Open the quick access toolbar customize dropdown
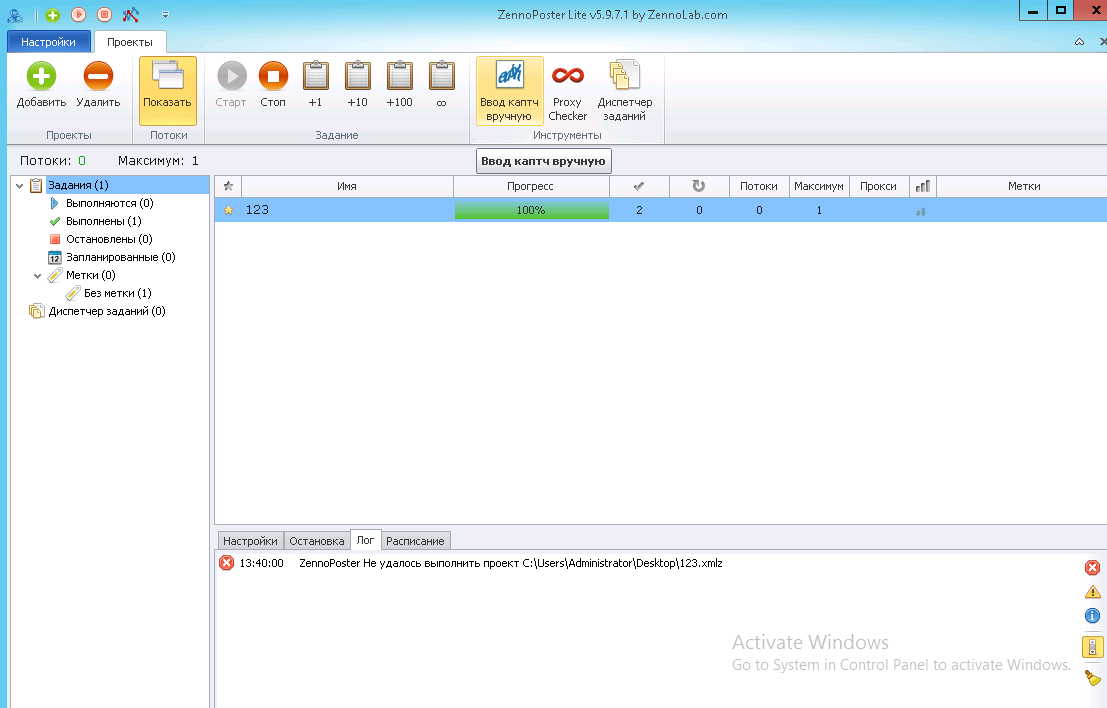Screen dimensions: 1107x708 (165, 15)
